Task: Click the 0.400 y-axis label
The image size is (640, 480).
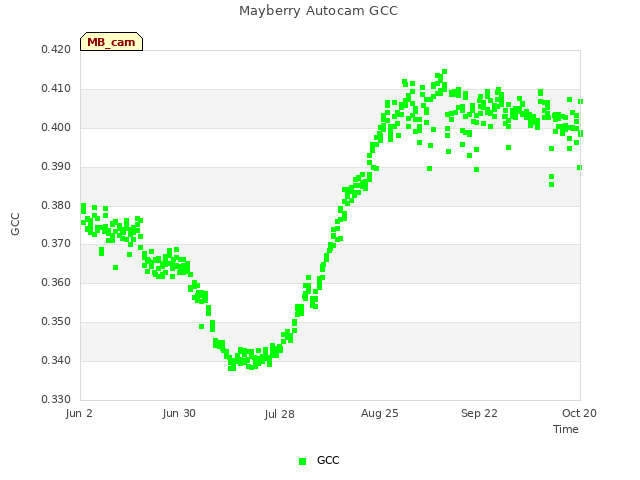Action: (56, 127)
